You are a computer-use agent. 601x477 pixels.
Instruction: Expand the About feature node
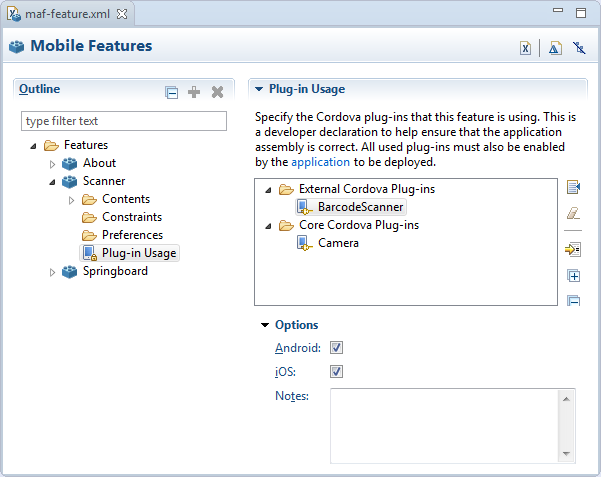52,163
